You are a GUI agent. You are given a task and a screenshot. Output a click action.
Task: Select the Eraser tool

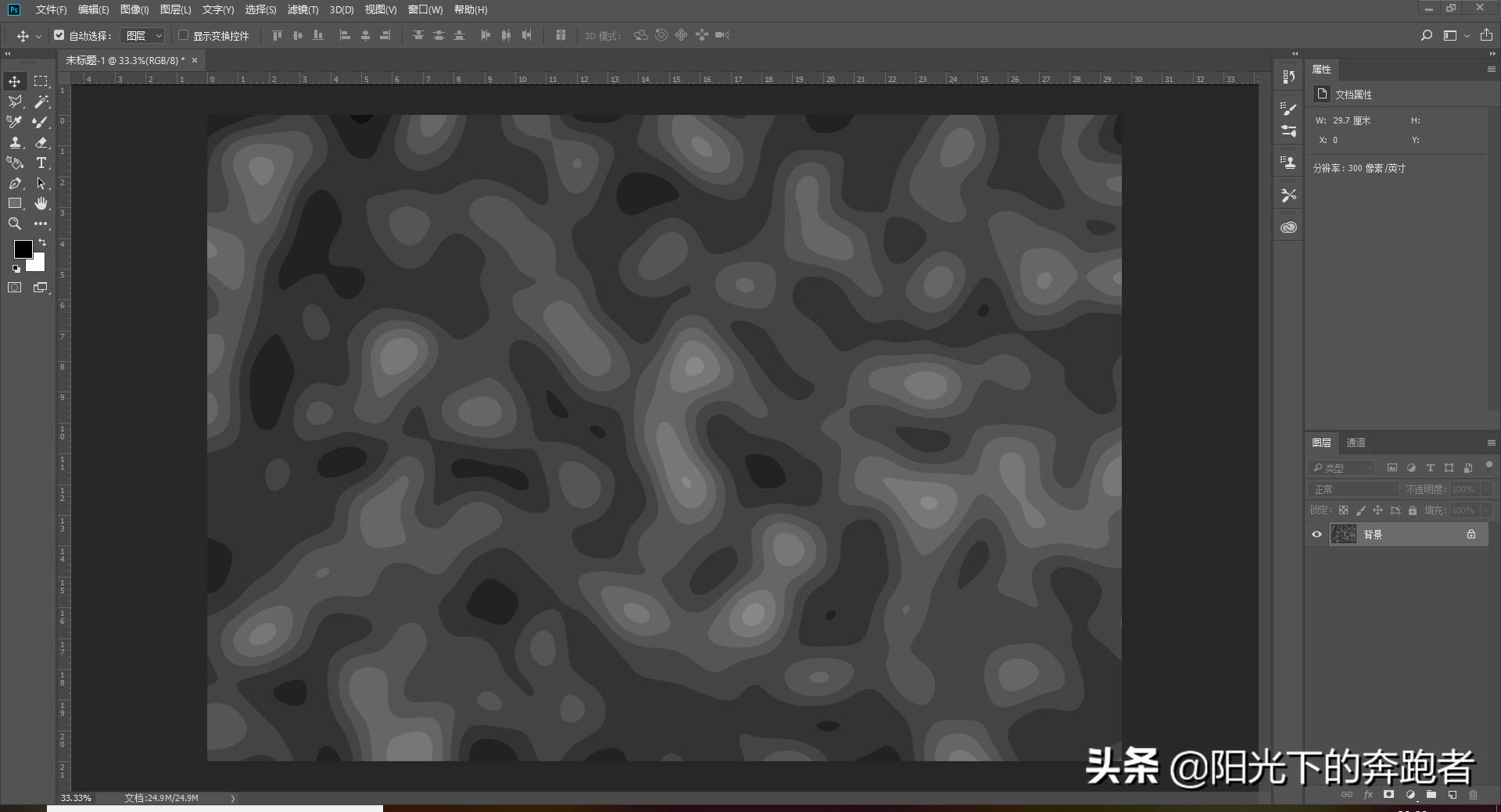click(x=41, y=142)
